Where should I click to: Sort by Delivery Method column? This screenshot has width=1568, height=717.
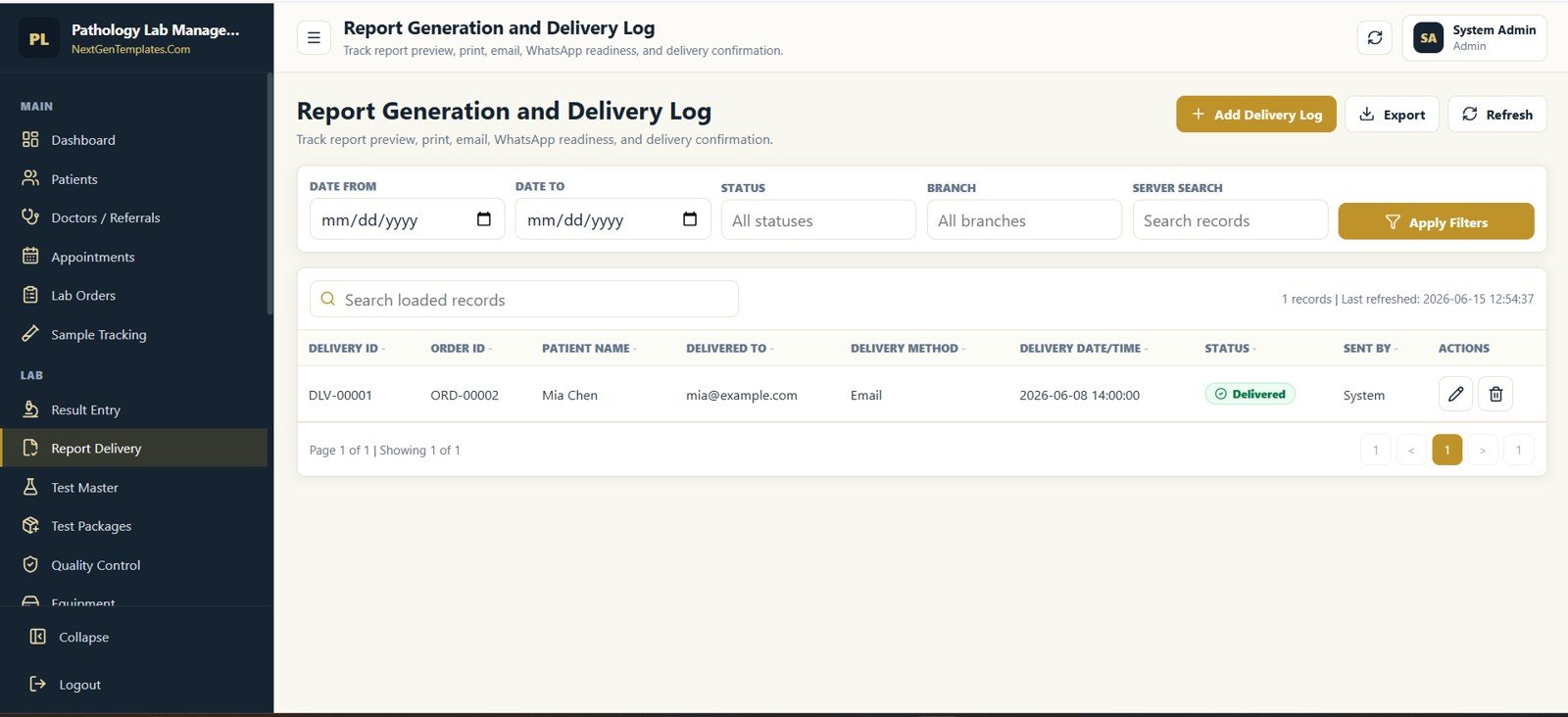point(907,348)
